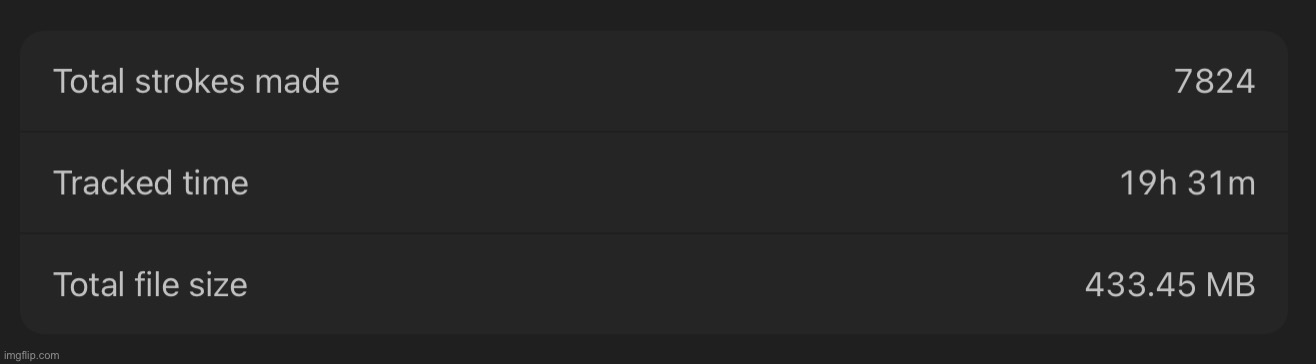Click the word file in the third row
Image resolution: width=1316 pixels, height=364 pixels.
click(157, 285)
